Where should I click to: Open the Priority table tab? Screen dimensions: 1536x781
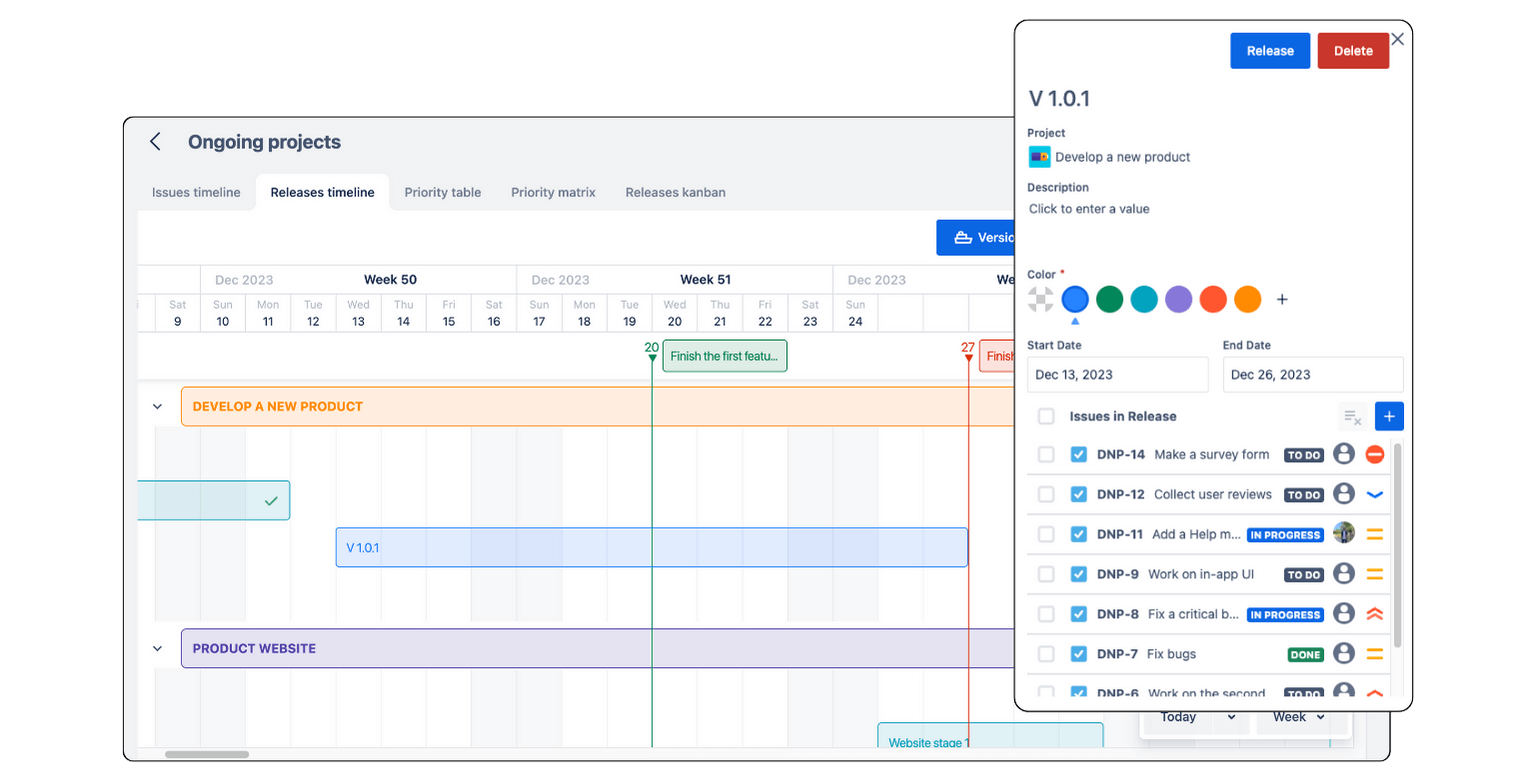pos(443,192)
